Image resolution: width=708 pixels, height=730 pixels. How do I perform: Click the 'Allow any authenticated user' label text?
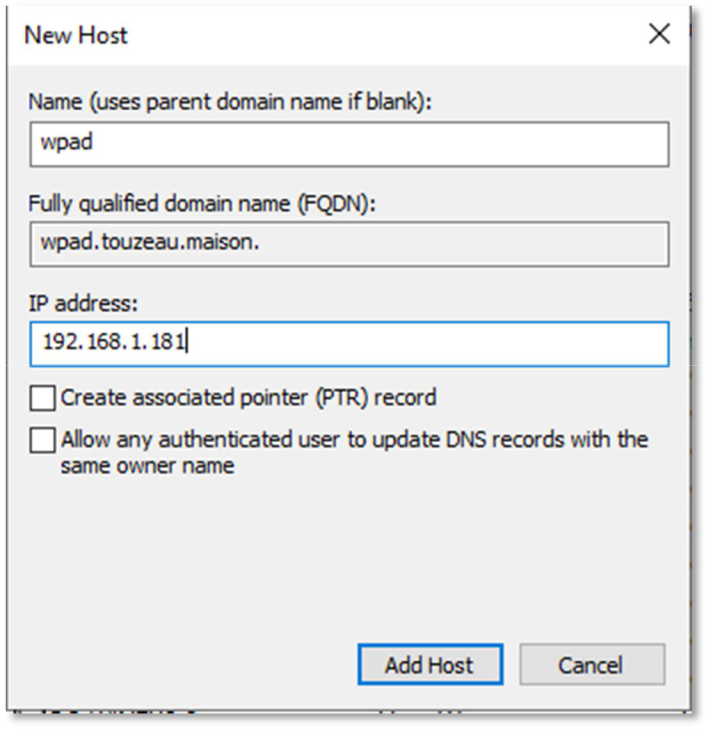(354, 440)
